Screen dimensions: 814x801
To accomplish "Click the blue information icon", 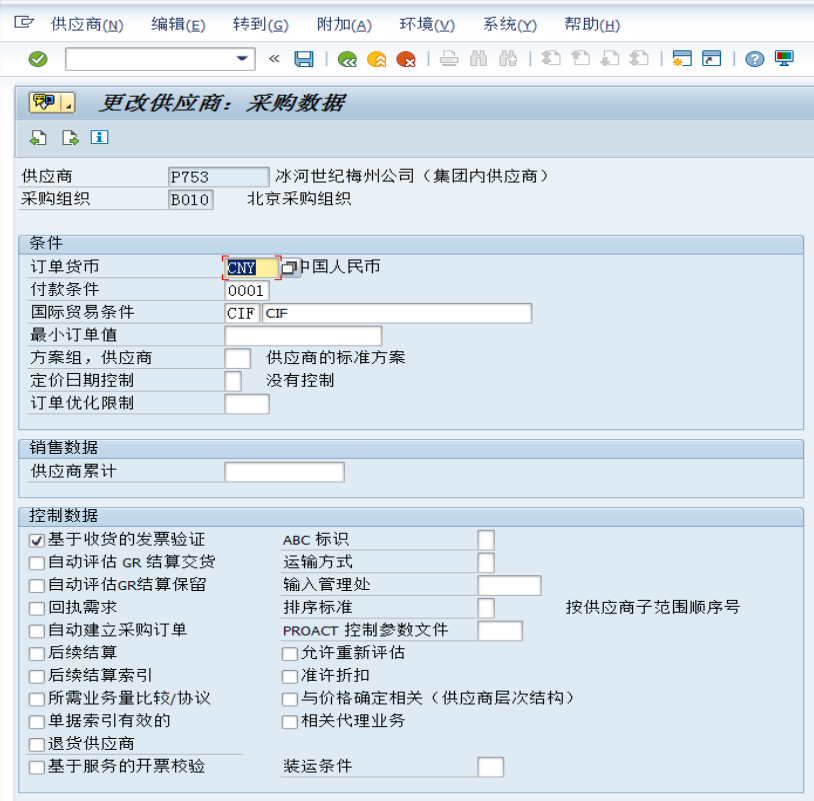I will point(99,137).
